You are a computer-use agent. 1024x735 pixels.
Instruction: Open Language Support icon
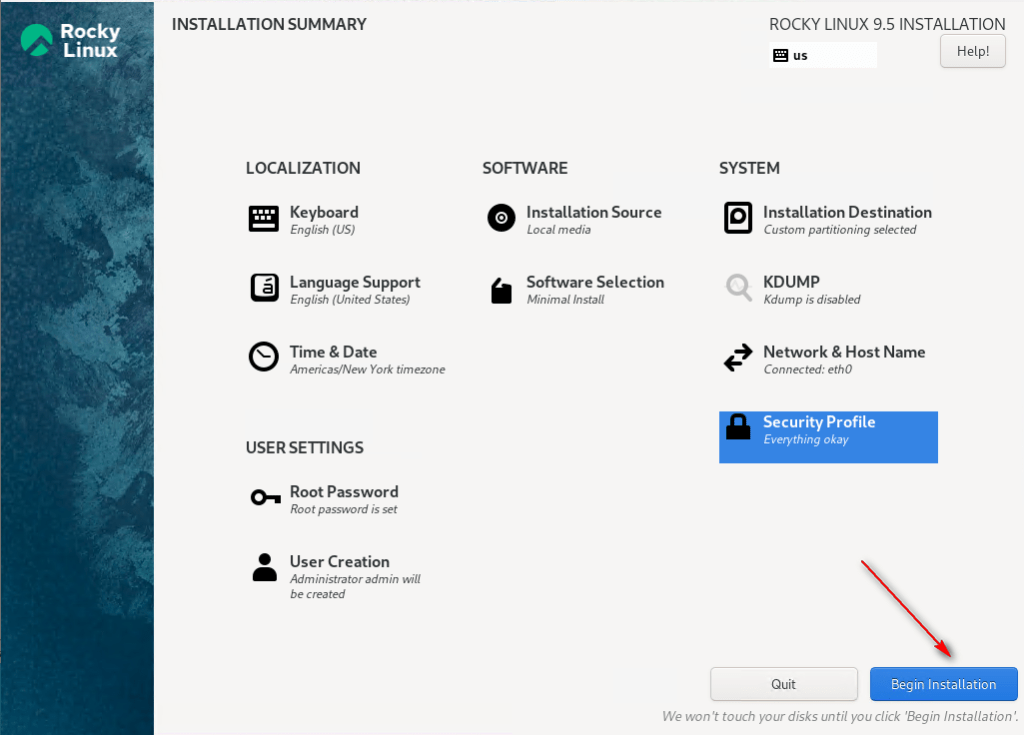264,288
